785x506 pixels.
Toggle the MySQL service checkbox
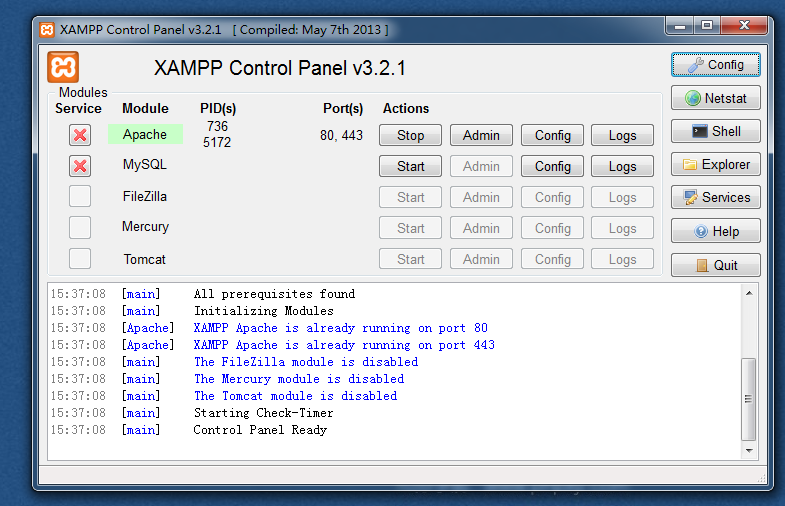pyautogui.click(x=80, y=166)
